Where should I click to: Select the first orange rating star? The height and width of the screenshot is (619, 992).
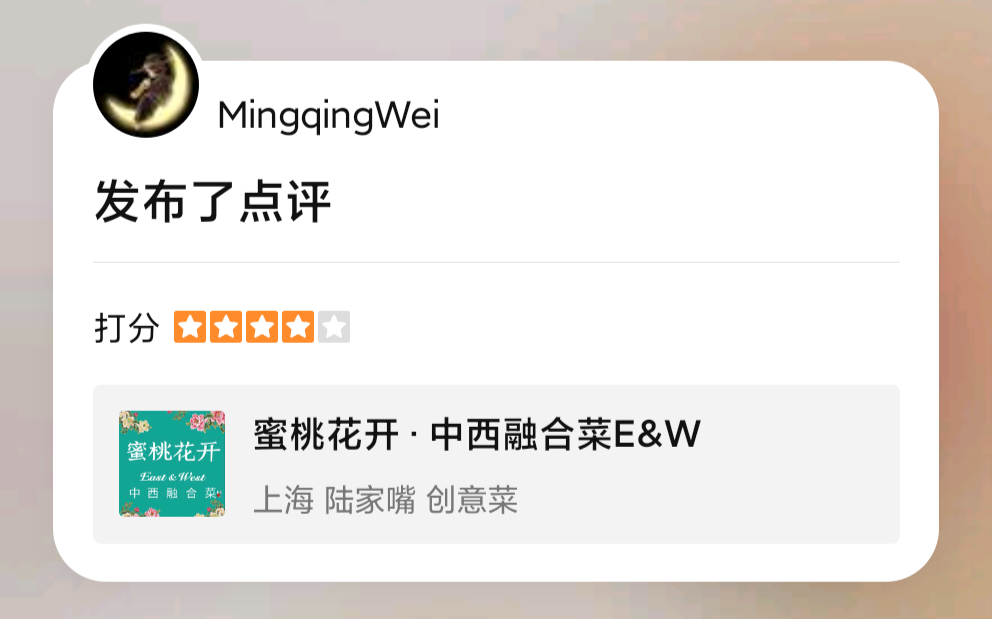[190, 327]
